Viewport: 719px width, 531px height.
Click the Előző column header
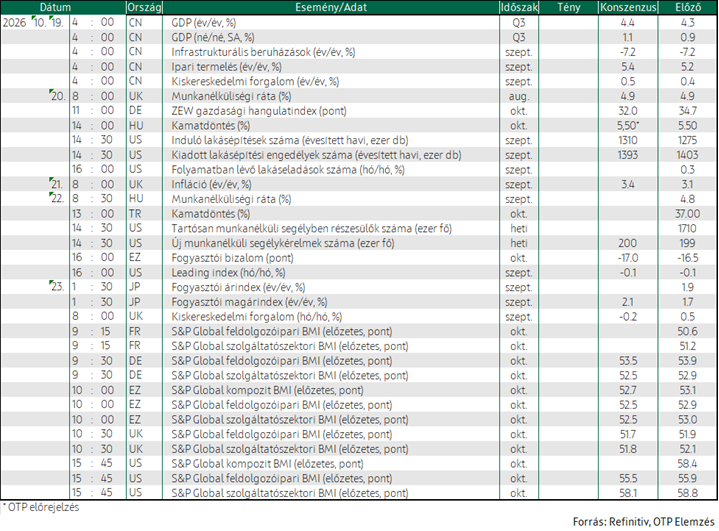click(688, 7)
